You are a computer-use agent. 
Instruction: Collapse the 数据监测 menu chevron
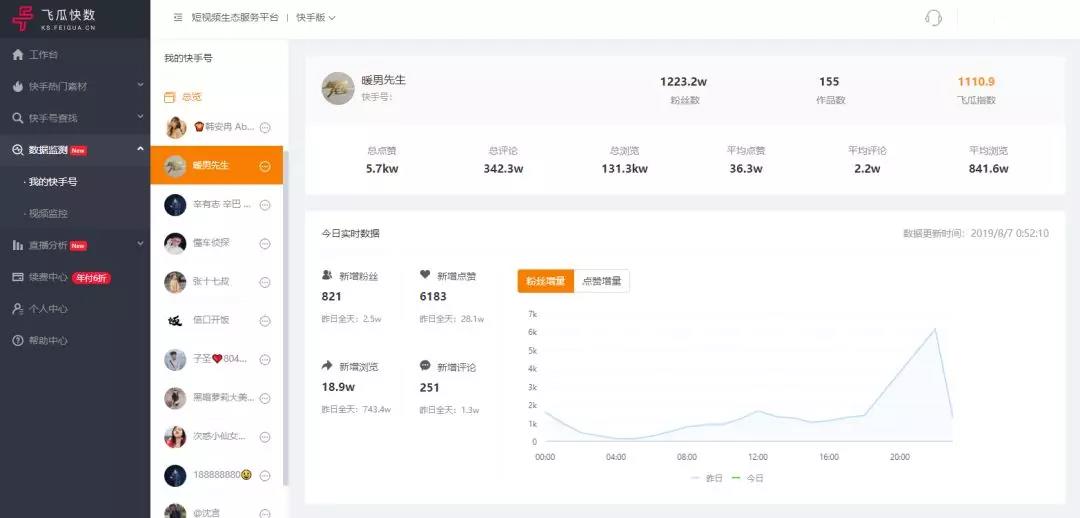(x=141, y=149)
